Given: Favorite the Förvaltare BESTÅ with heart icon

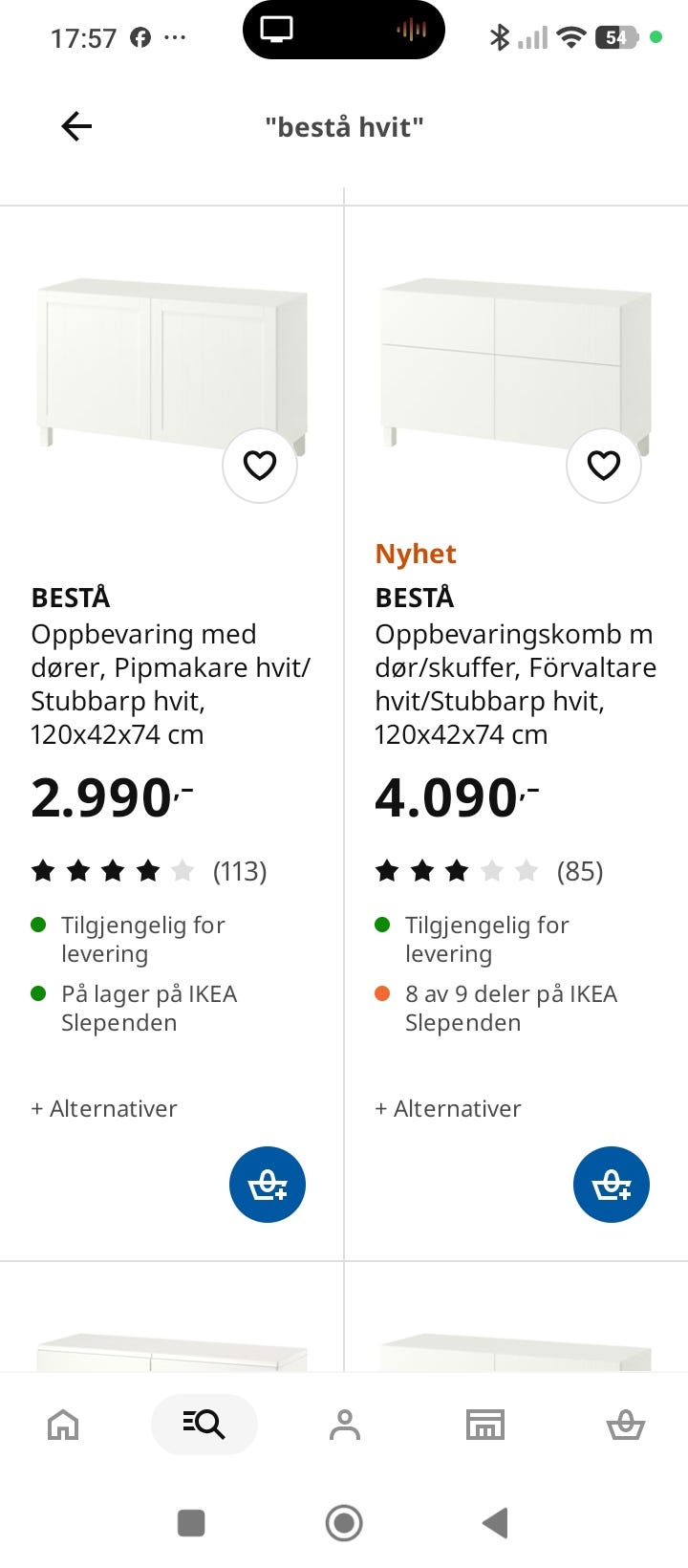Looking at the screenshot, I should click(x=604, y=466).
